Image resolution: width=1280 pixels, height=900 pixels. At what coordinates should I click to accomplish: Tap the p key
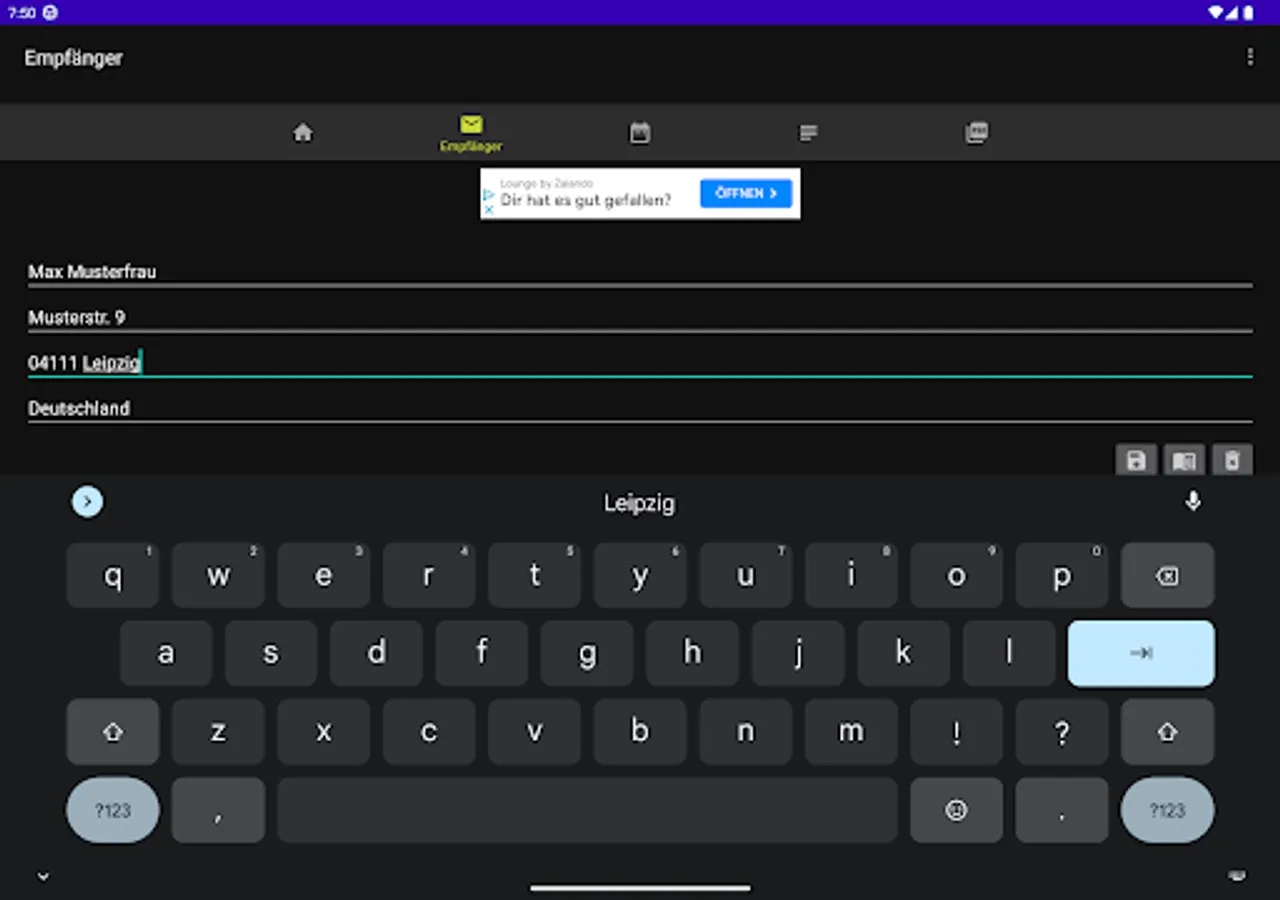coord(1062,576)
